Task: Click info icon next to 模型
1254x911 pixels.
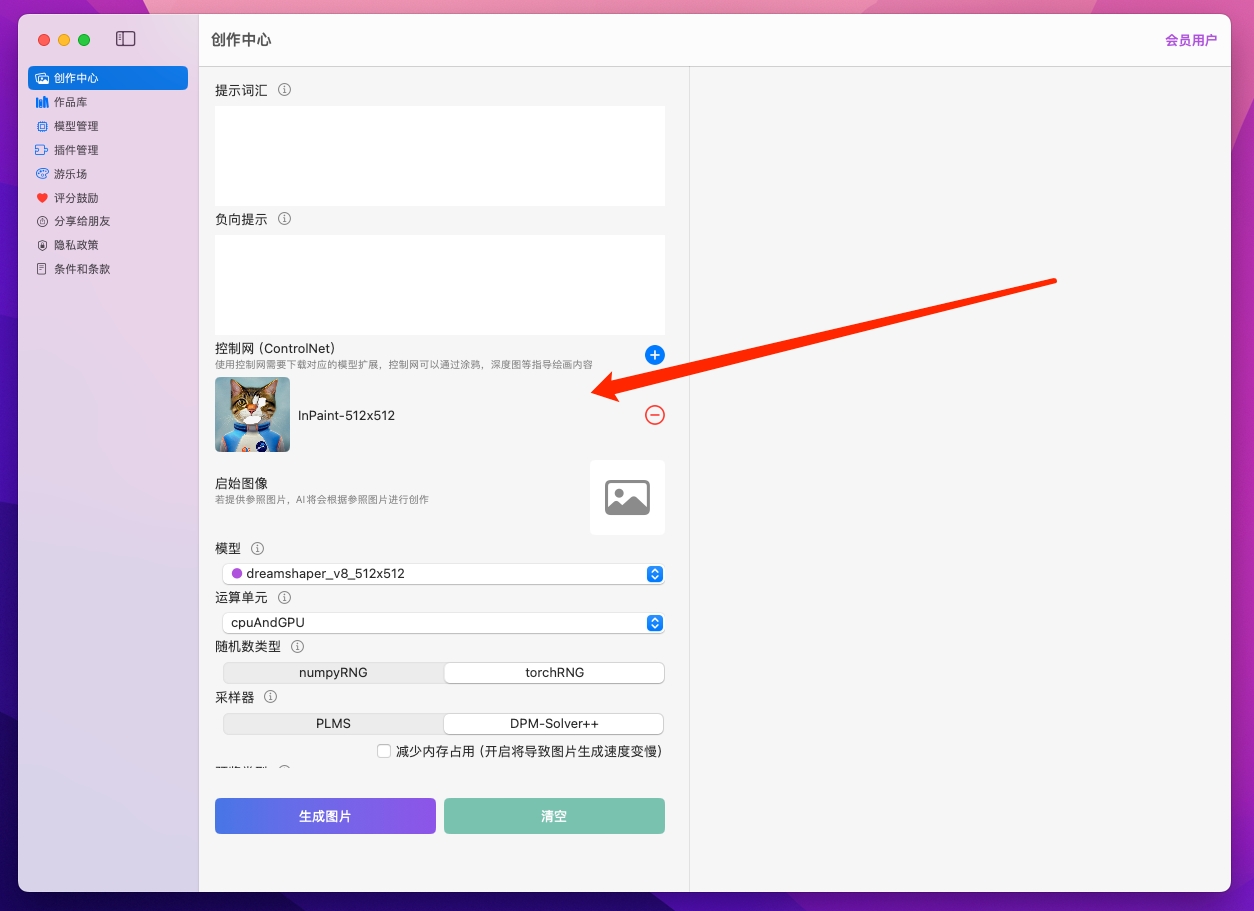Action: (x=258, y=549)
